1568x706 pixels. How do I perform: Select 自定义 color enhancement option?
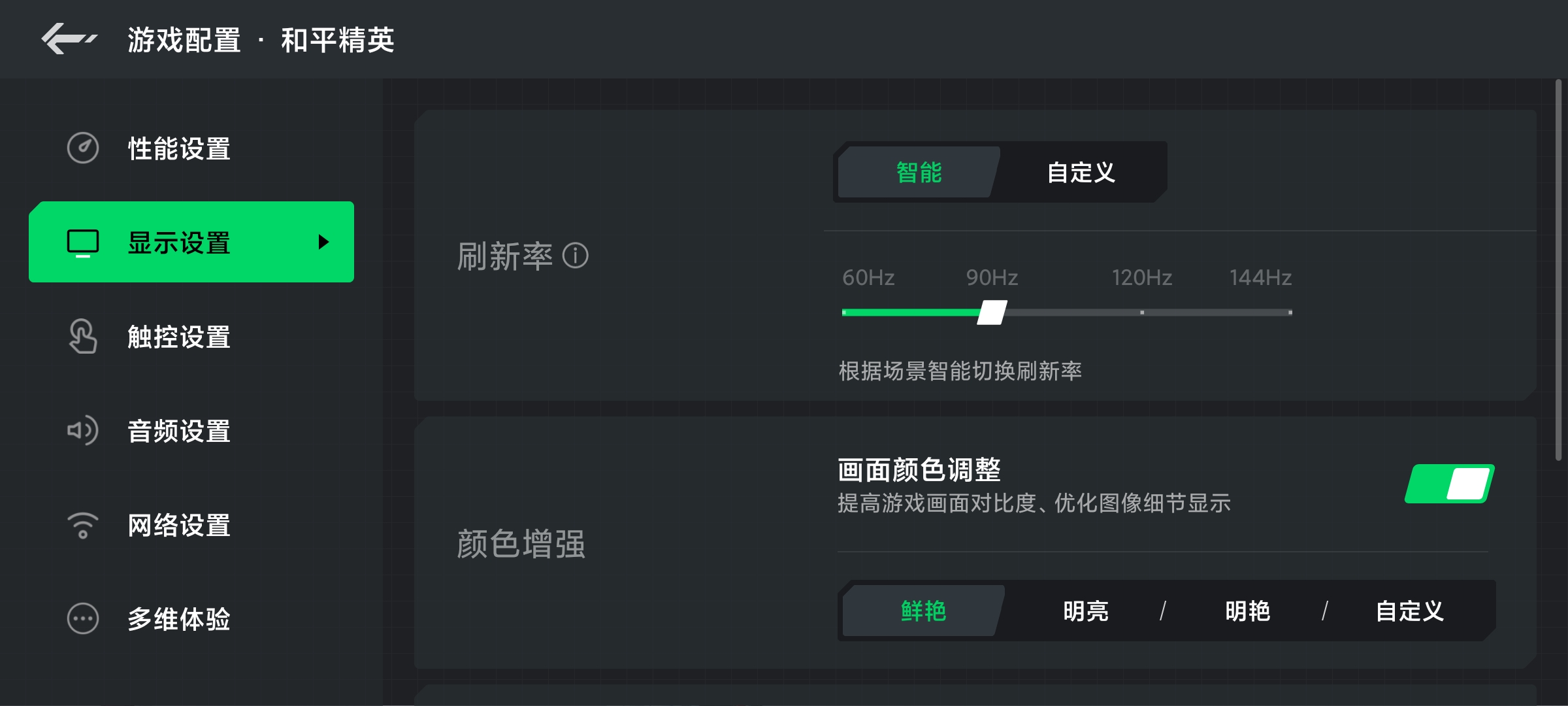coord(1410,611)
